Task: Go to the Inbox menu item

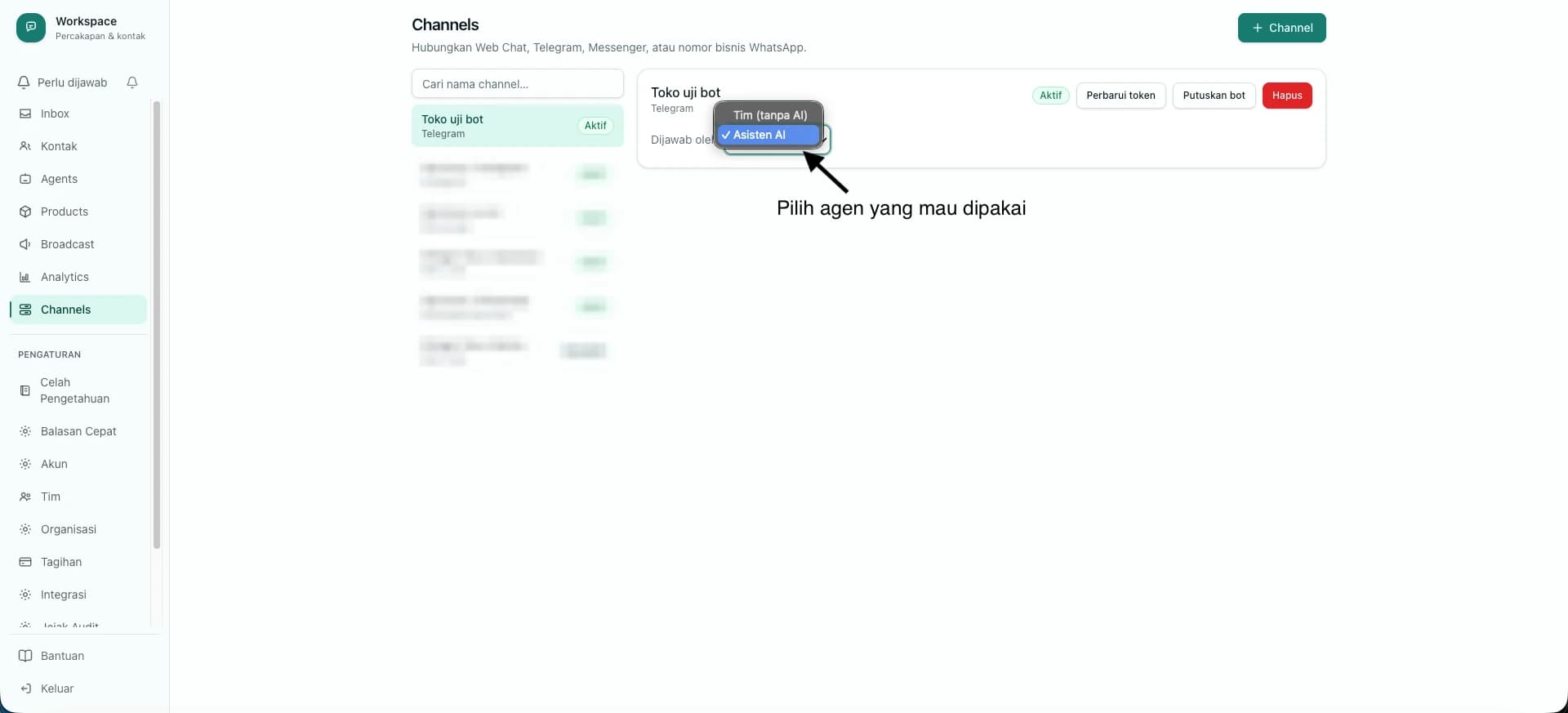Action: pyautogui.click(x=78, y=114)
